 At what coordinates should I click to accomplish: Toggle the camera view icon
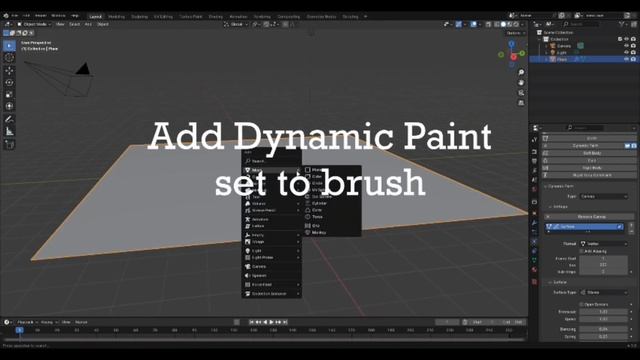click(x=521, y=93)
